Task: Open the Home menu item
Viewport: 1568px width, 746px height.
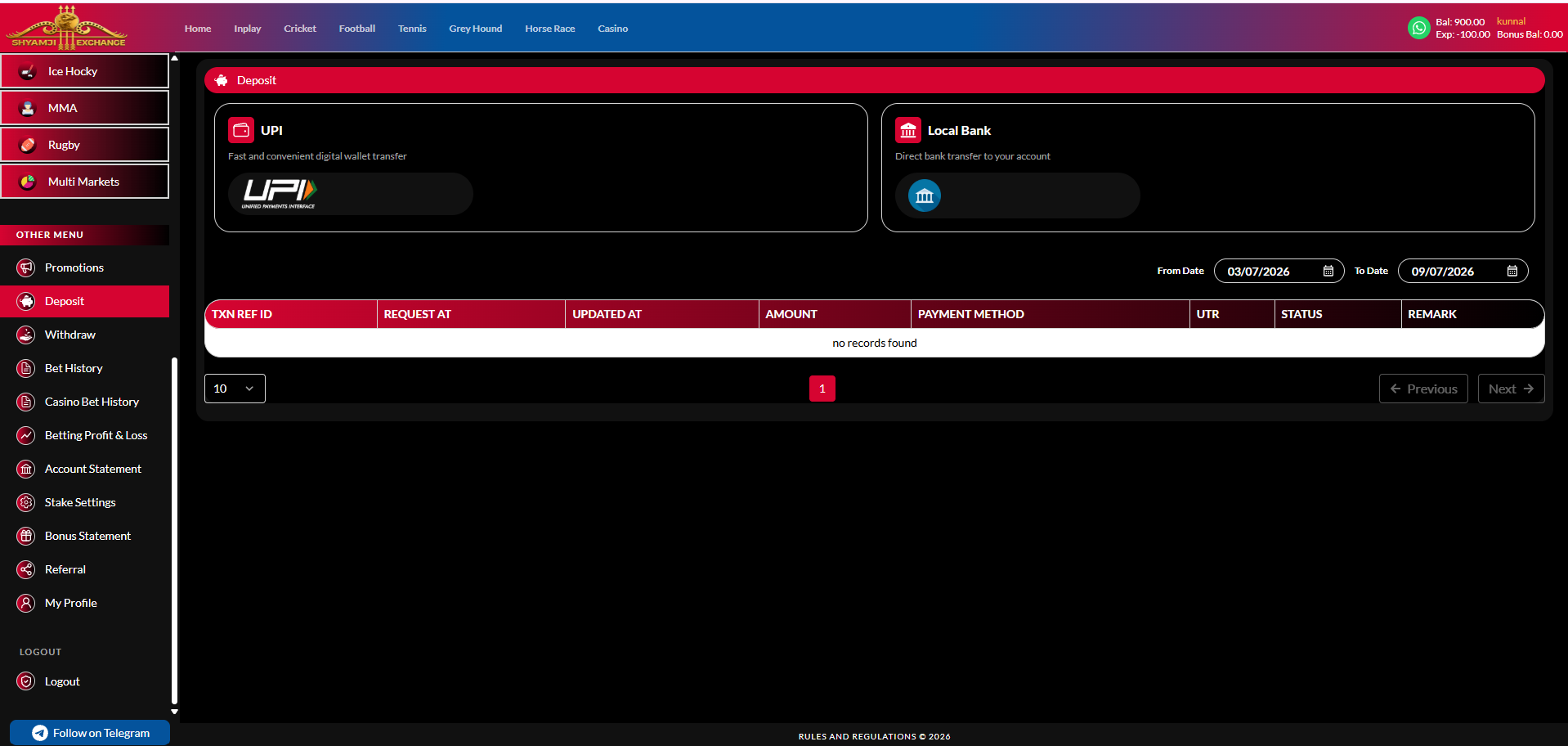Action: coord(198,29)
